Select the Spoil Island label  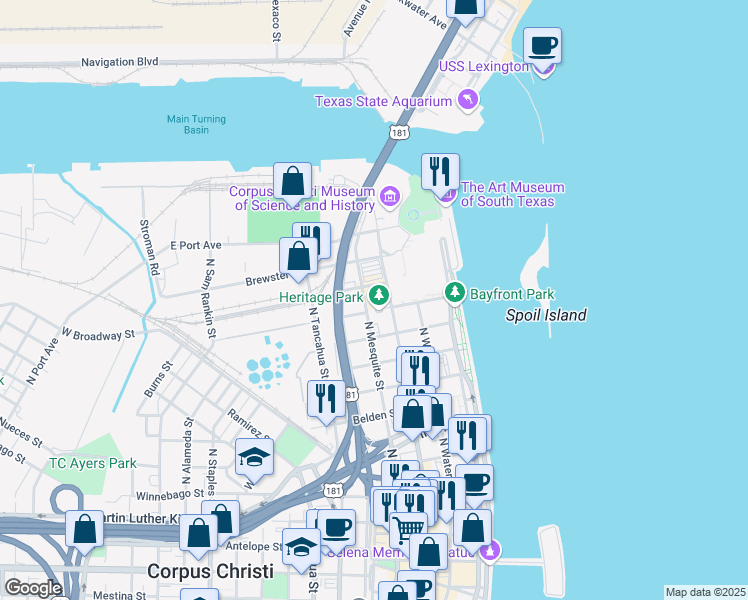(x=546, y=315)
